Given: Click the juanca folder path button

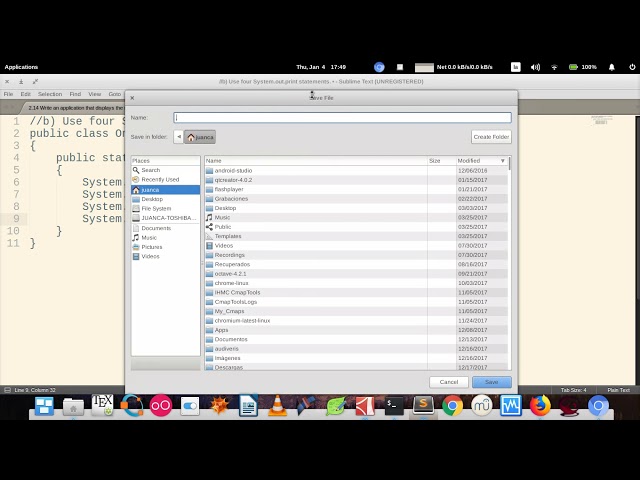Looking at the screenshot, I should [200, 137].
